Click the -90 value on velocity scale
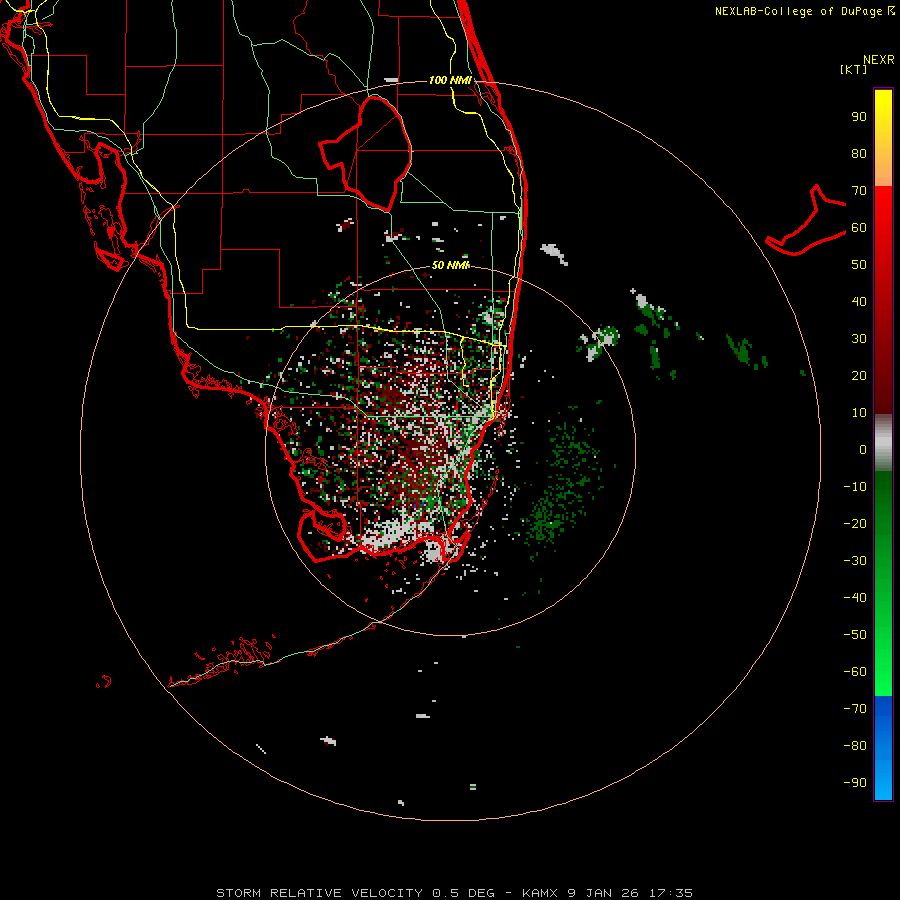The width and height of the screenshot is (900, 900). pyautogui.click(x=855, y=782)
